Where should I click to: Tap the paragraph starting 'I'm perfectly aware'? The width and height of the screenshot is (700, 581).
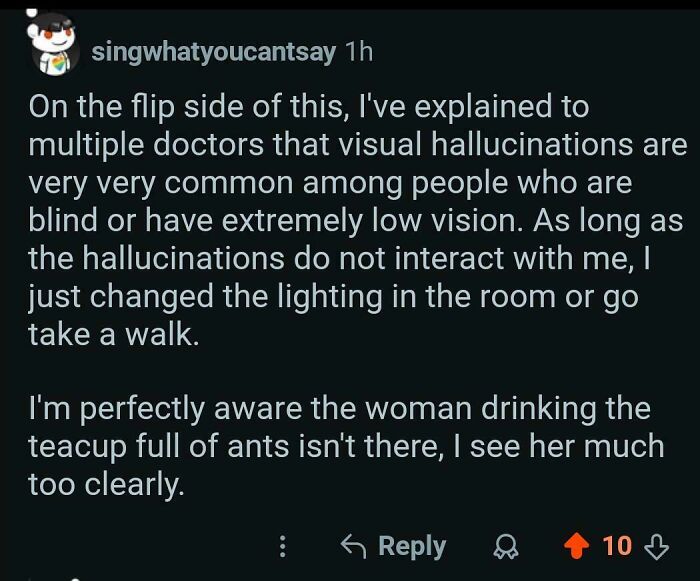(x=346, y=446)
